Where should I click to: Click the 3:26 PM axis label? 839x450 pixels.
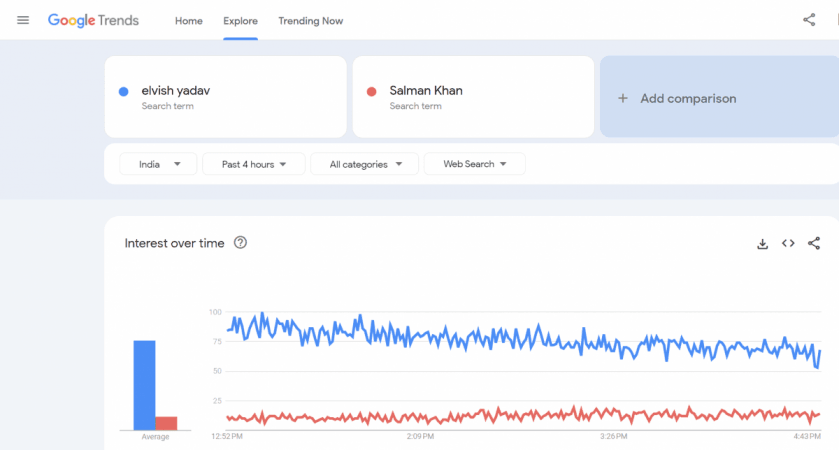click(614, 437)
